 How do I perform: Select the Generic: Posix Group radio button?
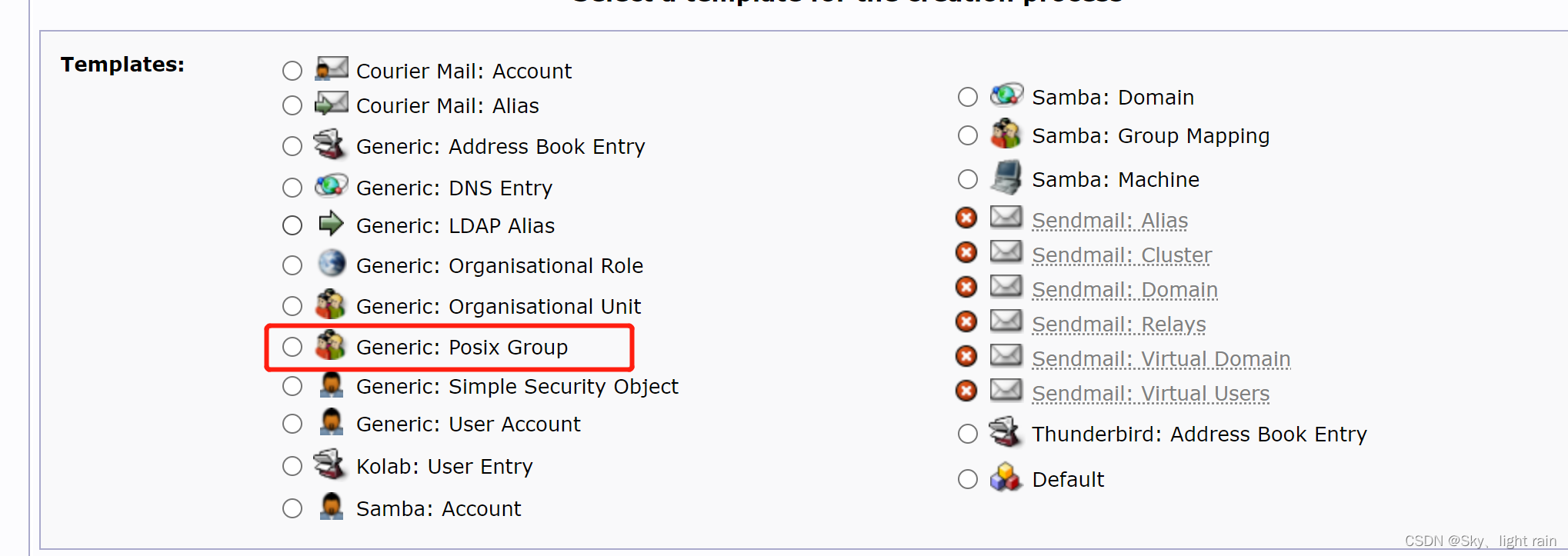[292, 347]
